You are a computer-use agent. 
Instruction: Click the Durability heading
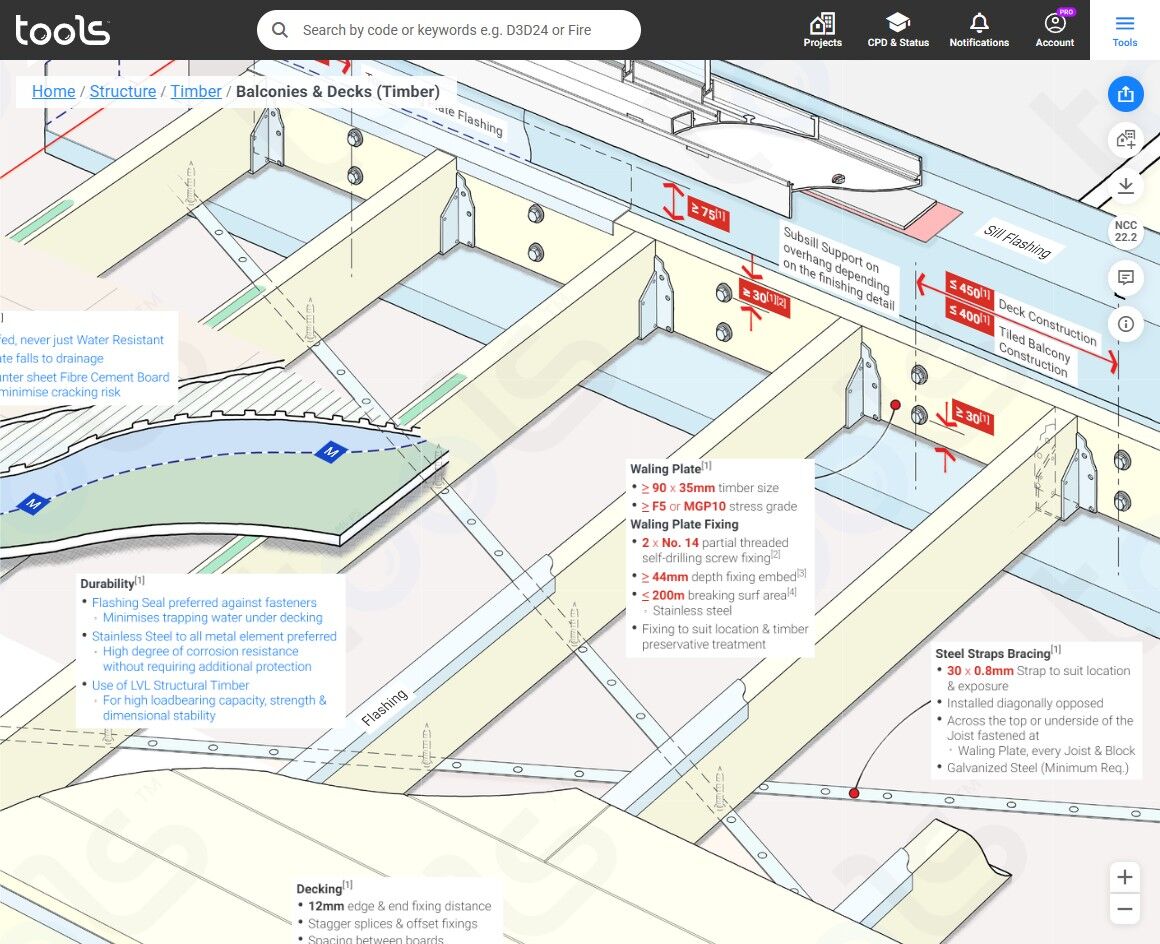pyautogui.click(x=112, y=583)
